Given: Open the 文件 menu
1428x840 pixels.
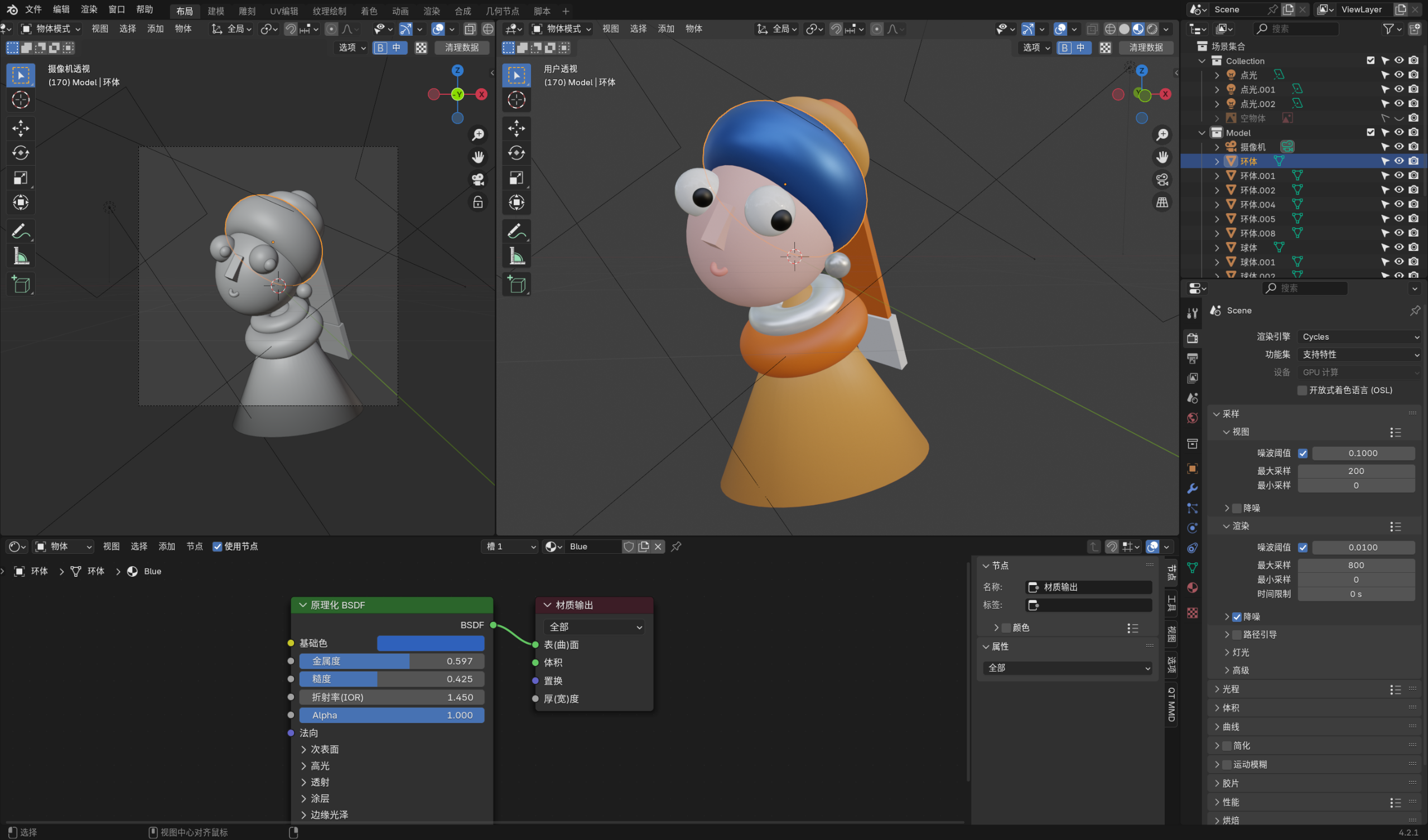Looking at the screenshot, I should [x=33, y=9].
